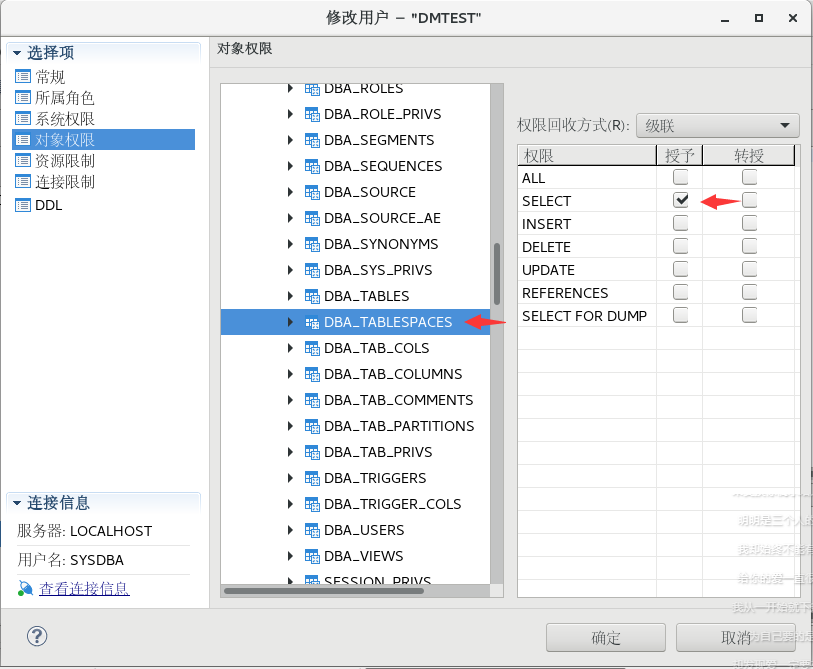Check the ALL grant (授予) checkbox
This screenshot has height=669, width=813.
680,177
